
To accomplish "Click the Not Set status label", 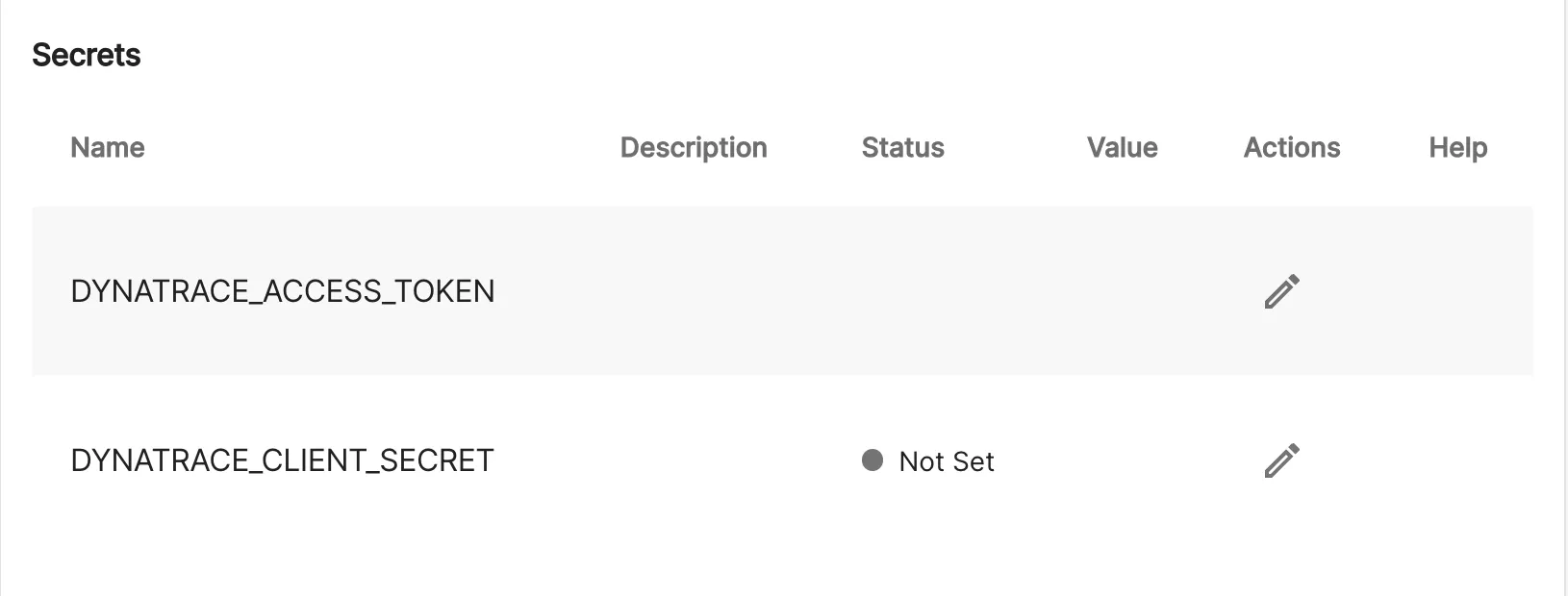I will tap(946, 461).
